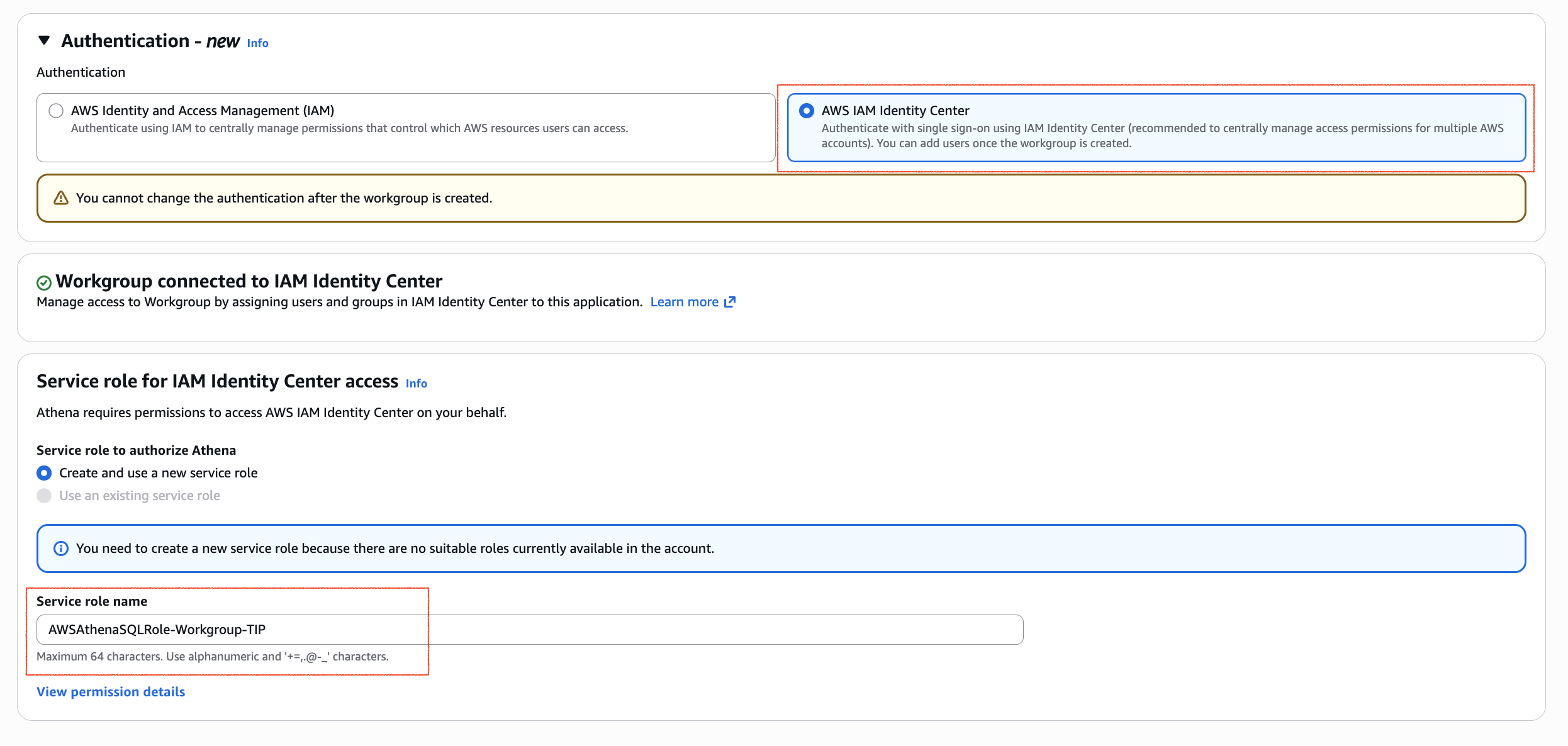Viewport: 1568px width, 746px height.
Task: Collapse the Authentication section triangle
Action: [x=44, y=40]
